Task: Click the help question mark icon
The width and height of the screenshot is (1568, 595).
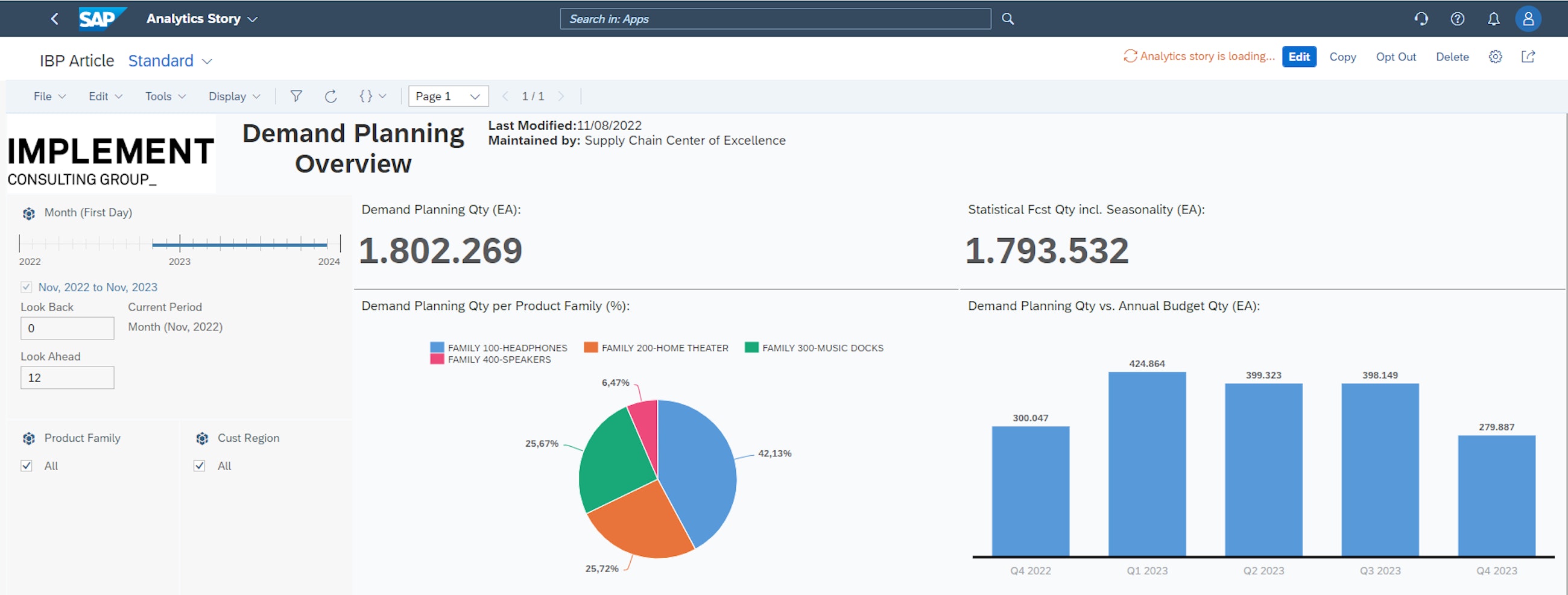Action: pyautogui.click(x=1457, y=19)
